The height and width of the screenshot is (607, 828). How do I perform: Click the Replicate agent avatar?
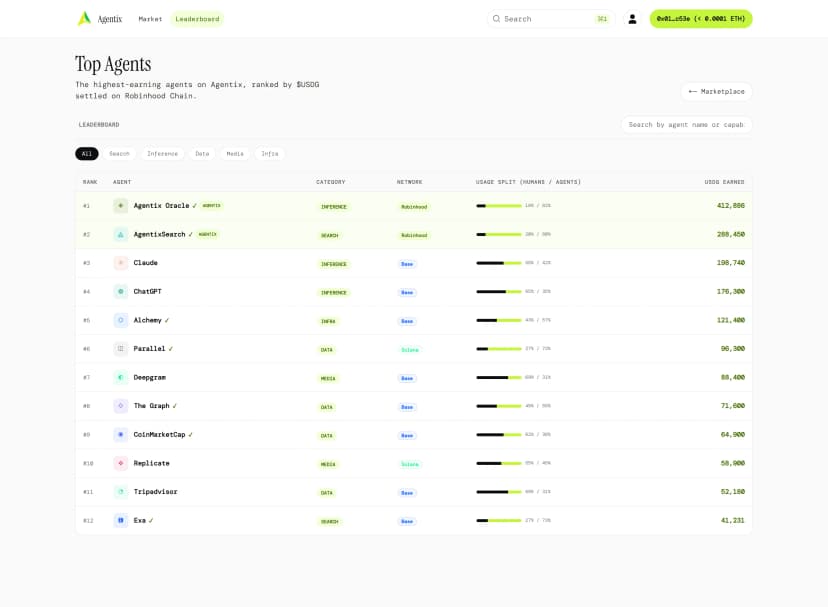[120, 463]
